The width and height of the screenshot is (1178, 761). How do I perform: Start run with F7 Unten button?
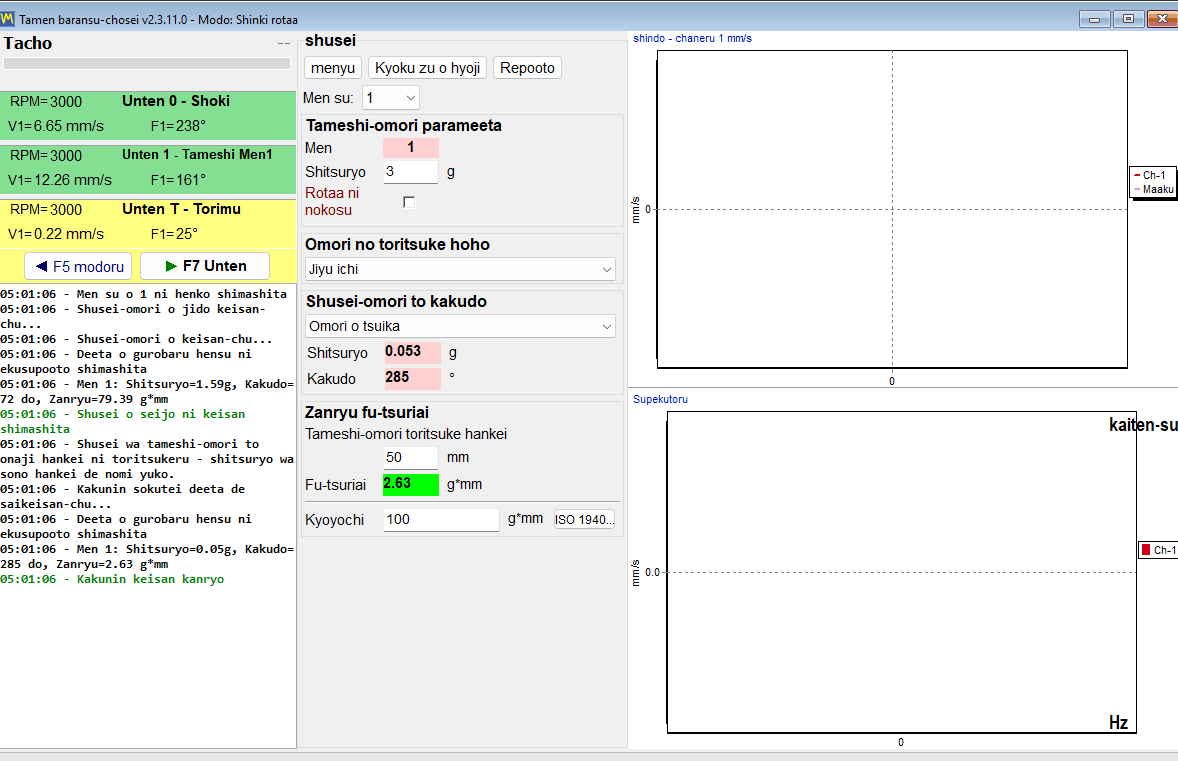pos(204,266)
